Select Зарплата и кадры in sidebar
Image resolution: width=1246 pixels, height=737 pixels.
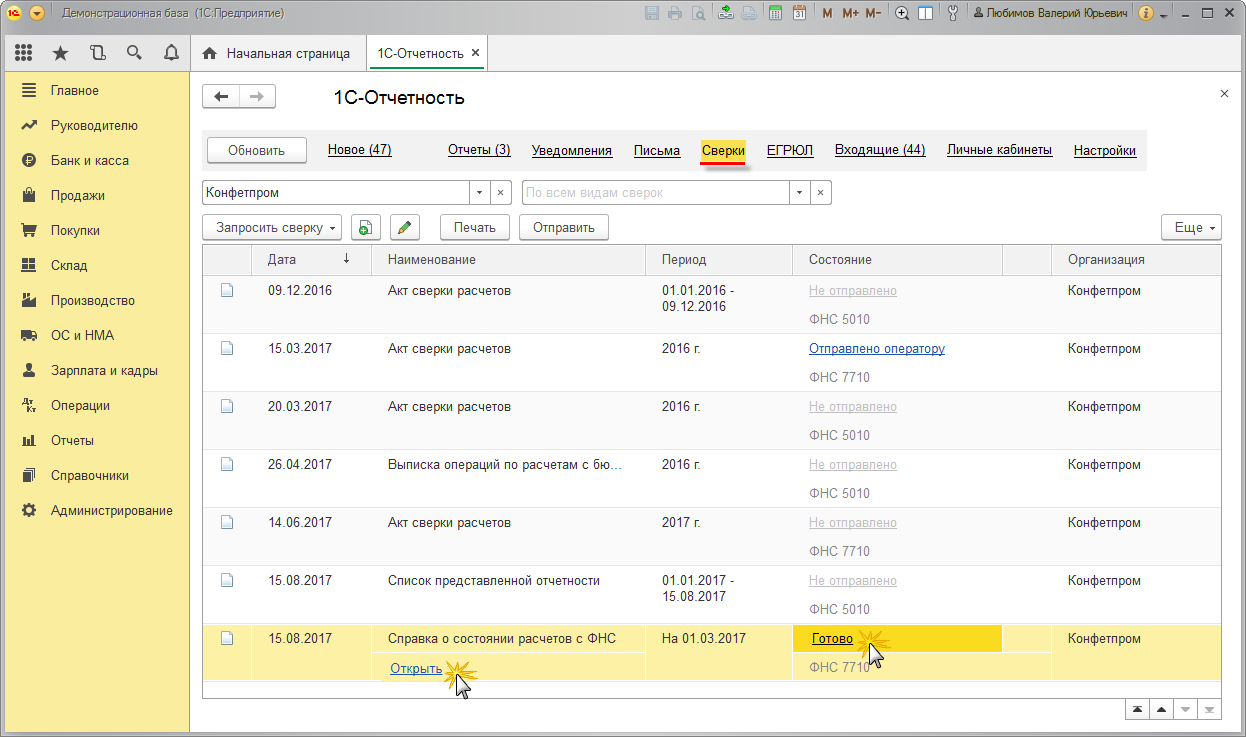[104, 370]
